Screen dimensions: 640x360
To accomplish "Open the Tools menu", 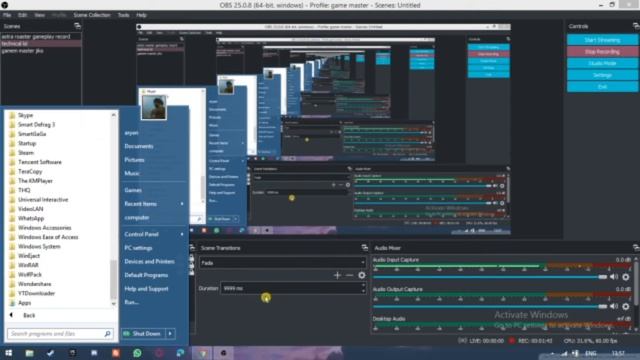I will pyautogui.click(x=123, y=15).
